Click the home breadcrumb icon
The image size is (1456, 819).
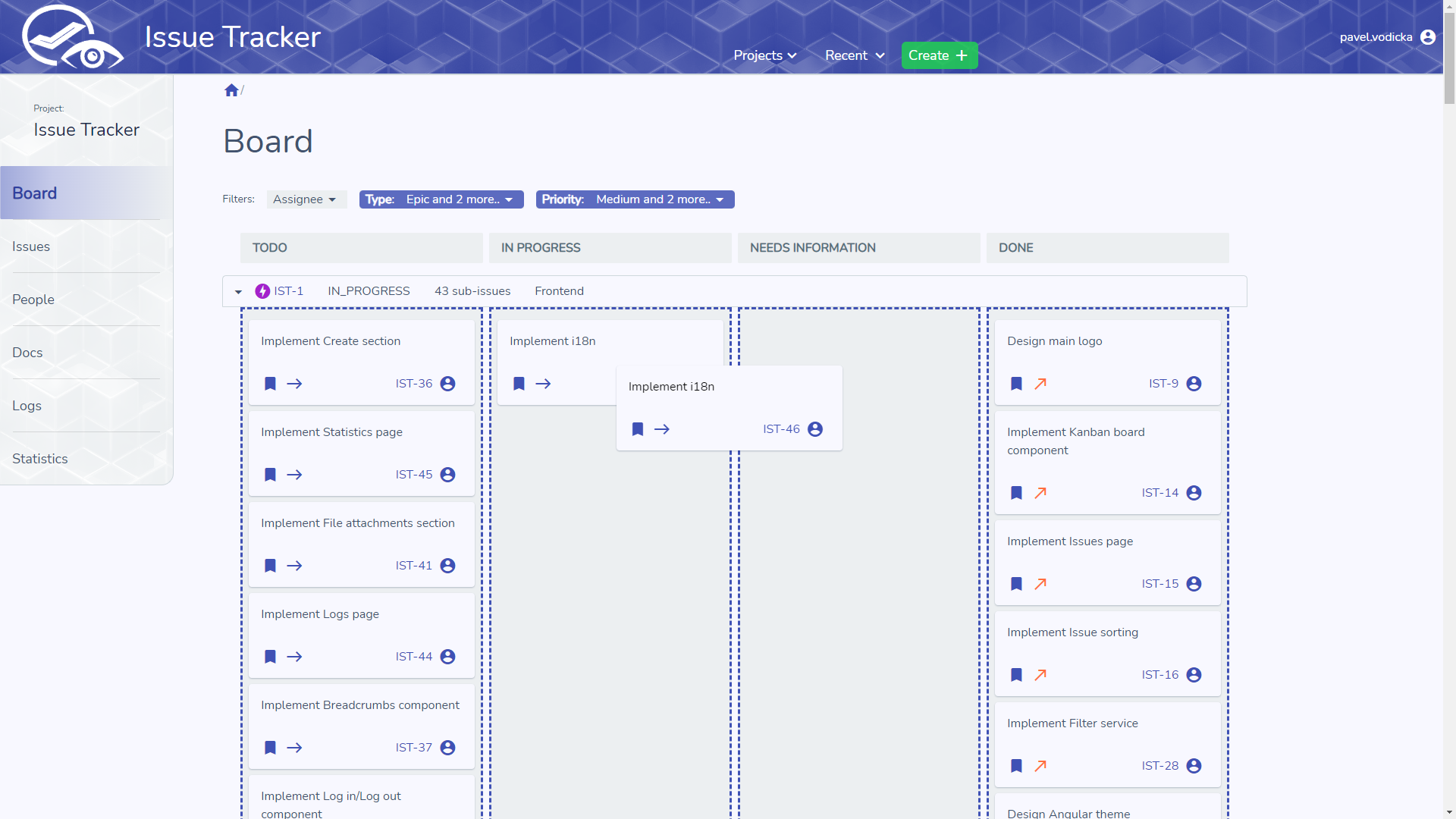[231, 90]
